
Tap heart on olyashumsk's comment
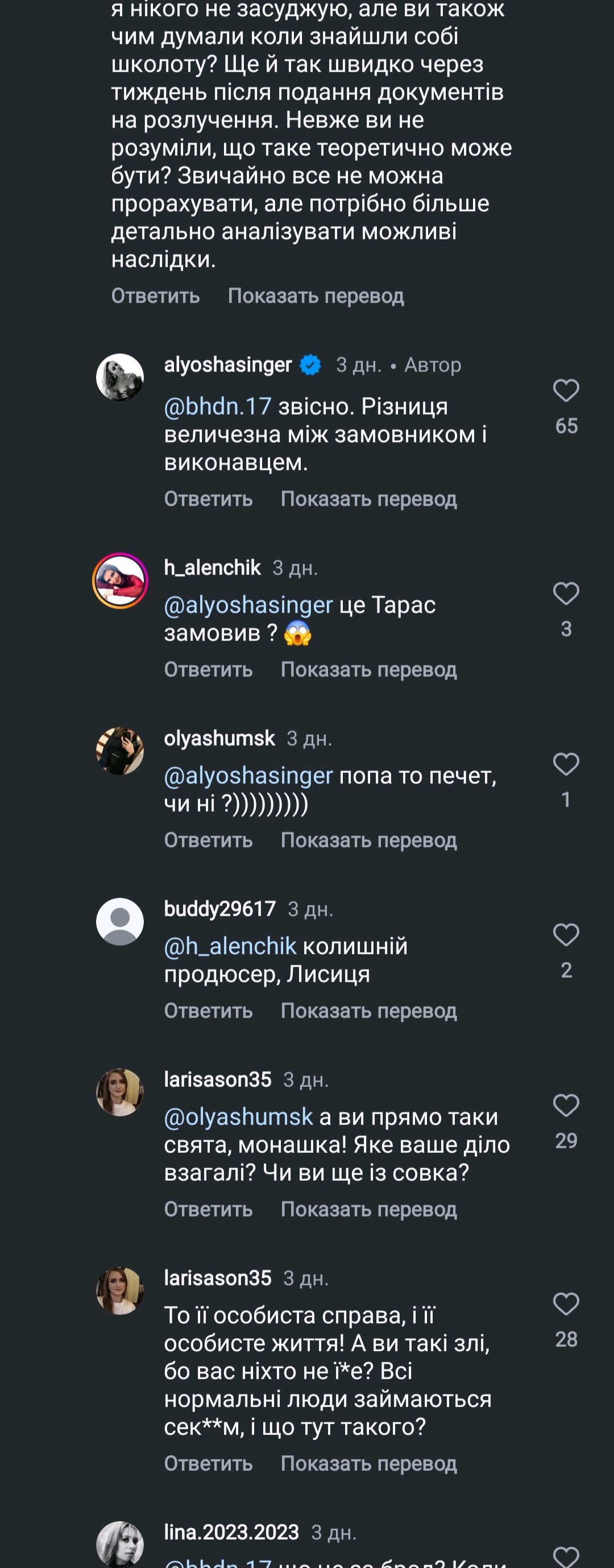pos(565,764)
